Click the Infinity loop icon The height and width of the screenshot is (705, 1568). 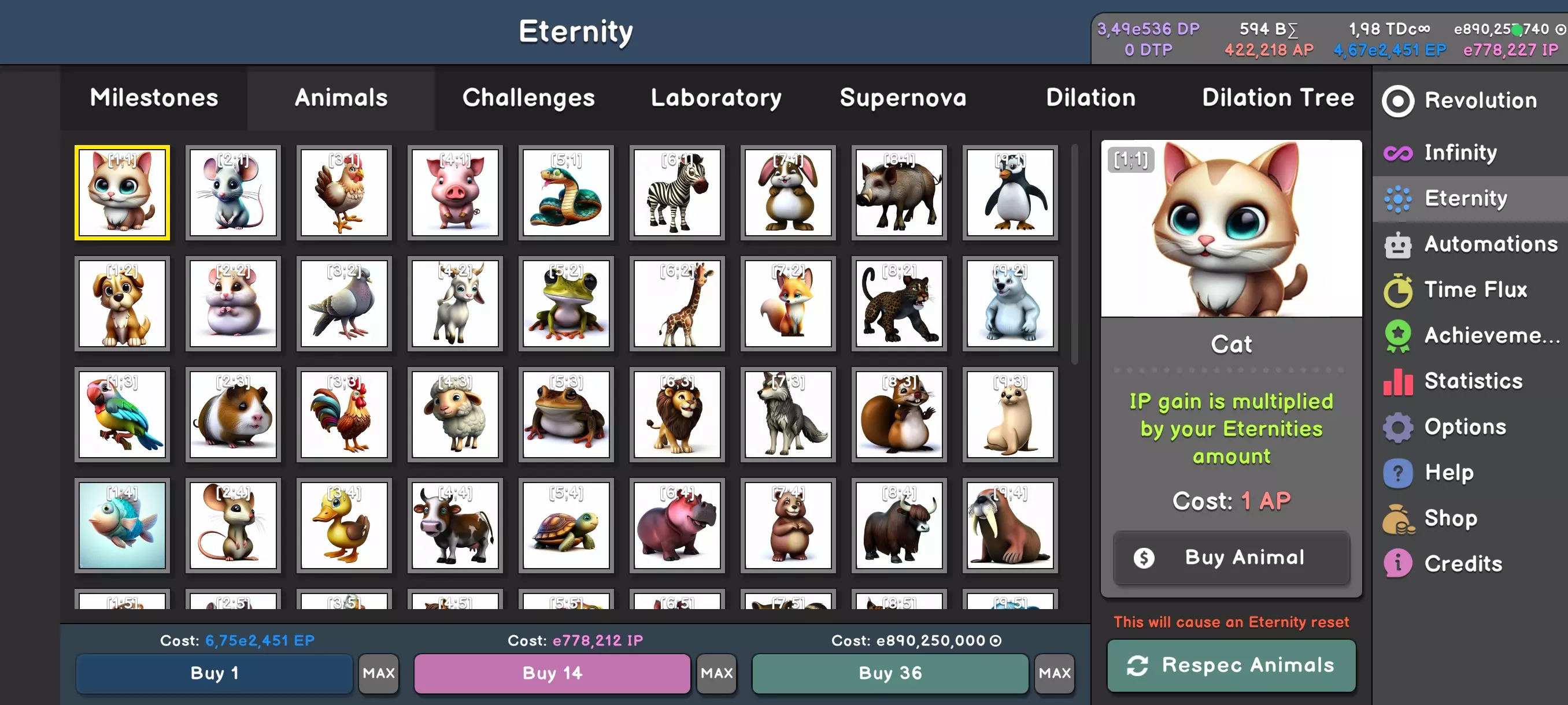pyautogui.click(x=1397, y=153)
